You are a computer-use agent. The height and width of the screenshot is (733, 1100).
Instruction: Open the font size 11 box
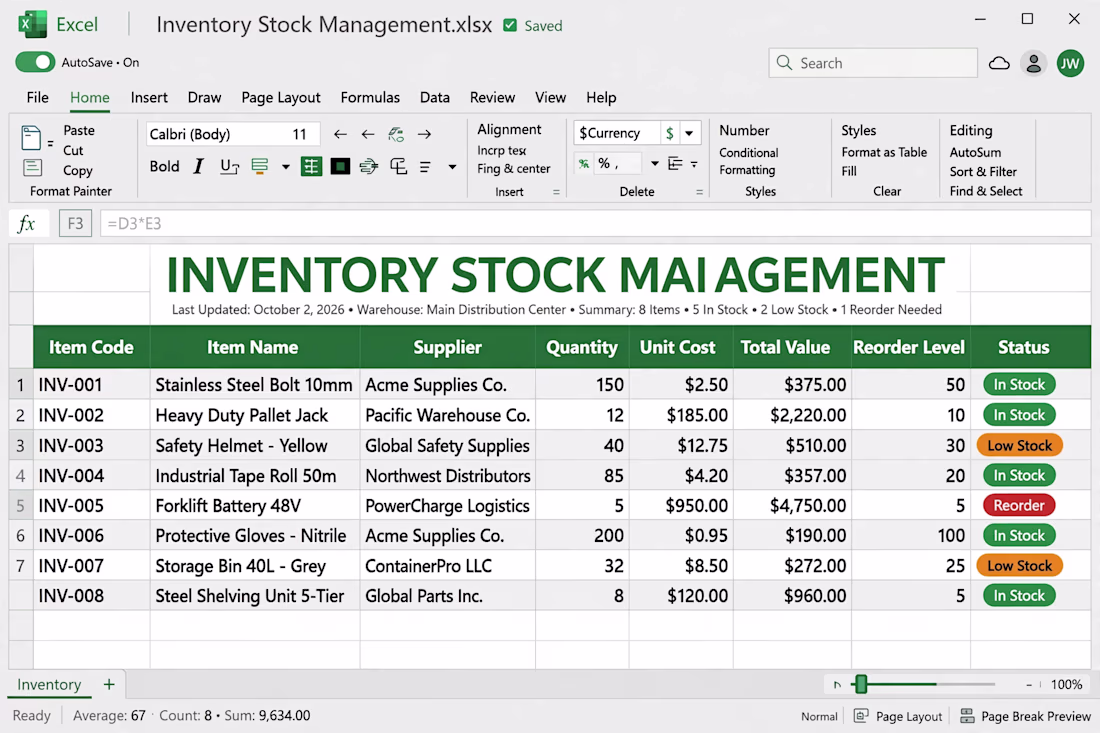coord(300,134)
